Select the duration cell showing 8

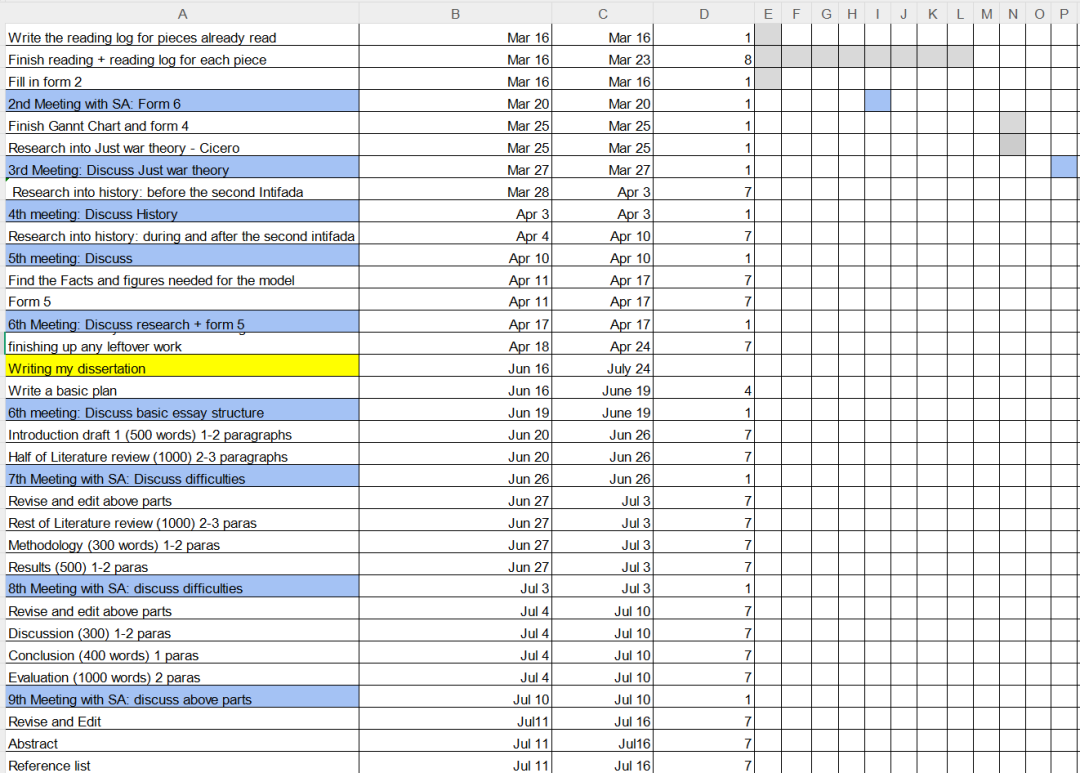[704, 60]
